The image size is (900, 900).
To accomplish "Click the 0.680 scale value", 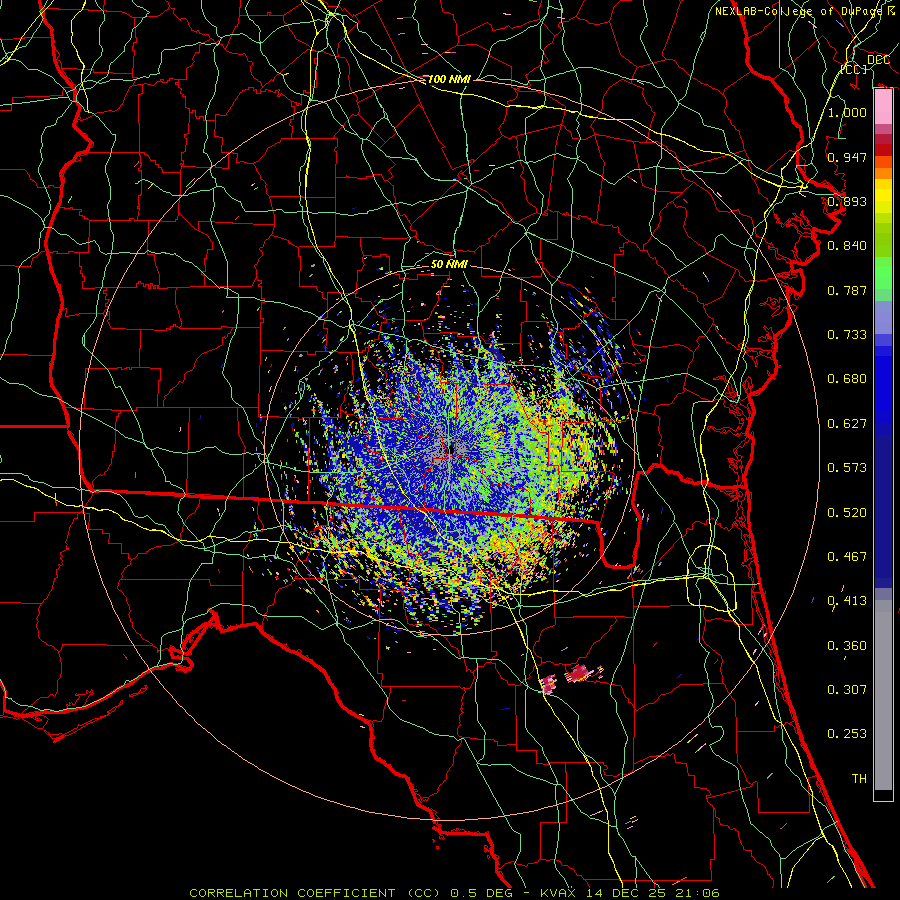I will pos(847,379).
